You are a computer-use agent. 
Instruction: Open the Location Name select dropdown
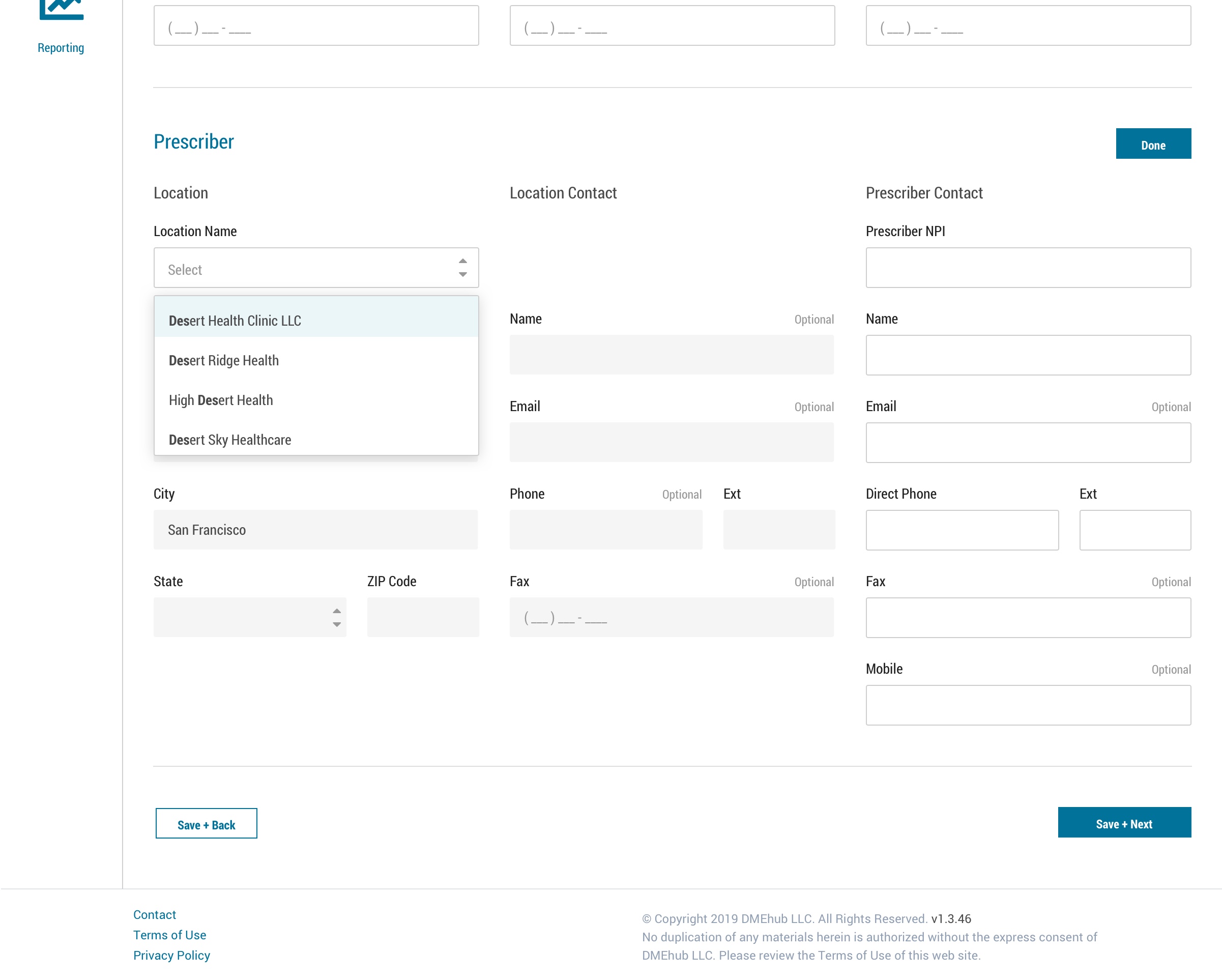coord(316,268)
